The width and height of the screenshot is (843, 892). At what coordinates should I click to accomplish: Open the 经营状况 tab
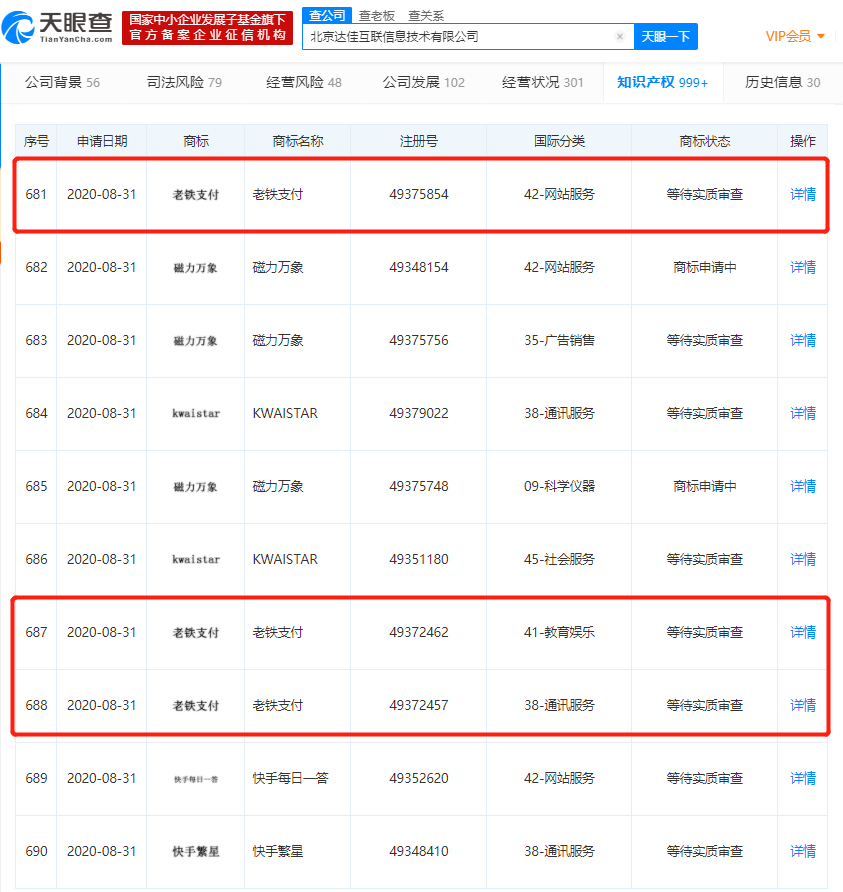click(x=543, y=82)
